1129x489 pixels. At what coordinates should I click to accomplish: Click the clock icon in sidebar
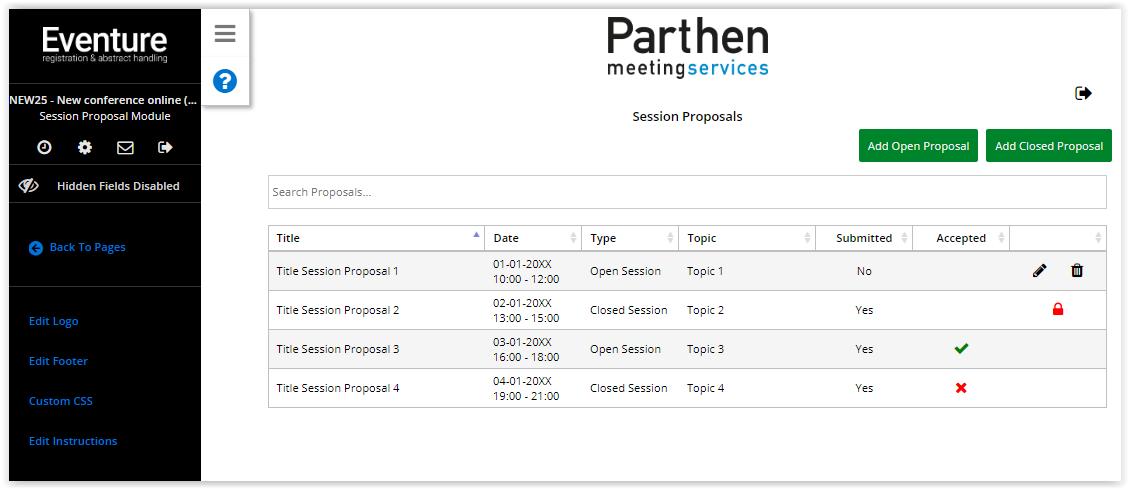[45, 147]
